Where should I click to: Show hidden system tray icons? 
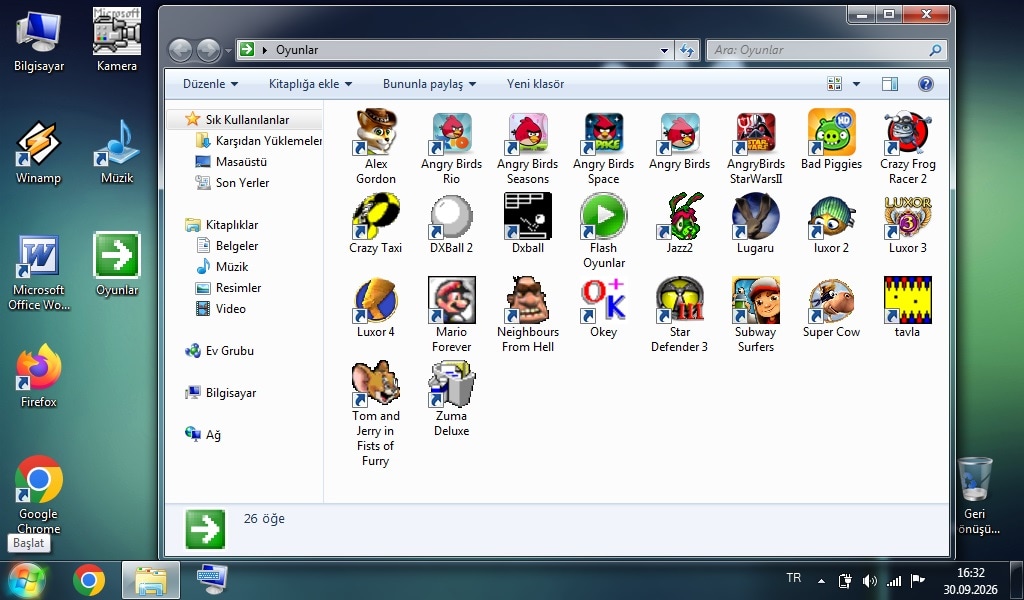pyautogui.click(x=821, y=581)
